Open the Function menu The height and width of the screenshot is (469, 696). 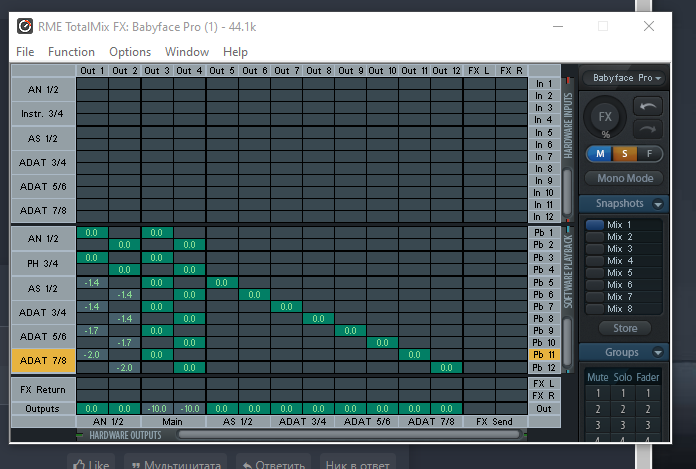click(x=71, y=52)
